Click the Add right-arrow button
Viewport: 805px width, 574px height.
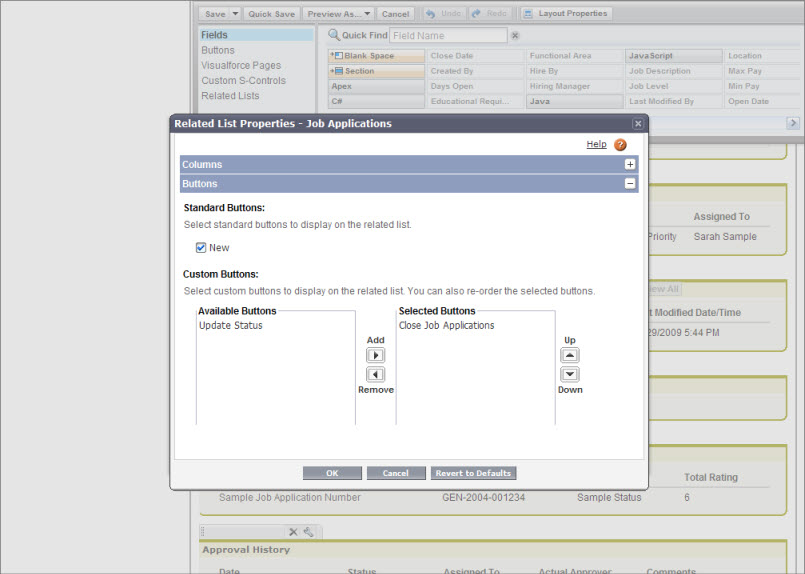pos(375,355)
